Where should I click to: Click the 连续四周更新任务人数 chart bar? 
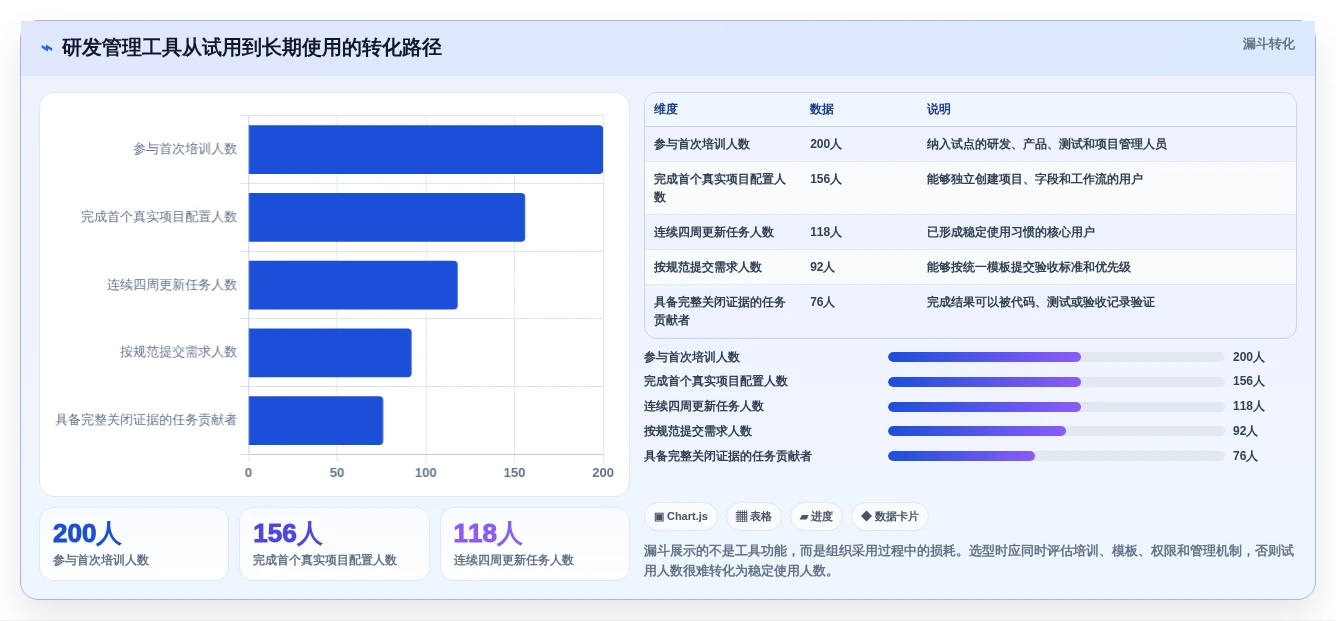click(353, 285)
